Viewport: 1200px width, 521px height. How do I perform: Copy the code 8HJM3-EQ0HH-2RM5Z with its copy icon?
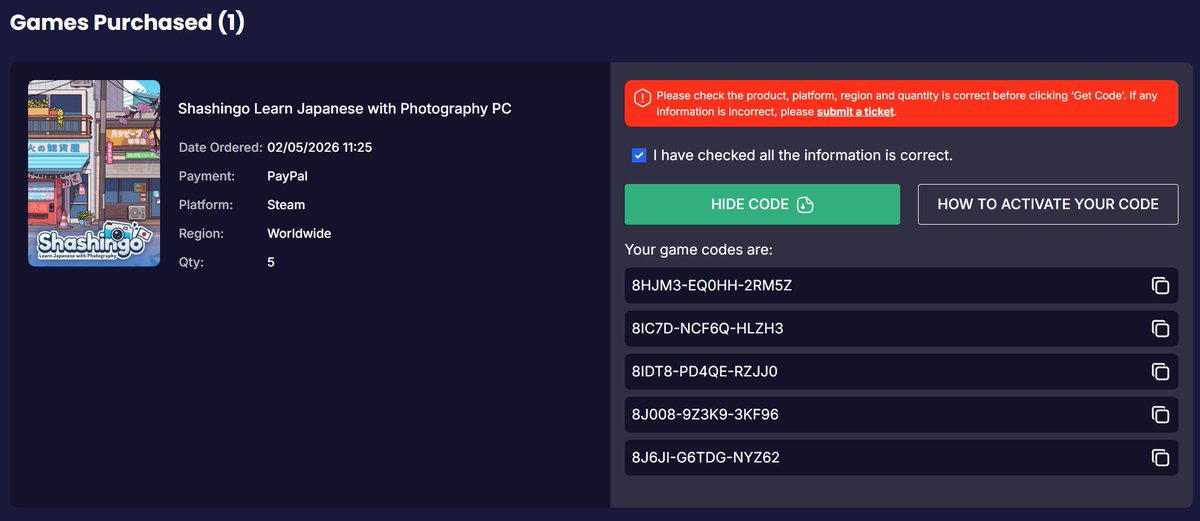point(1160,286)
